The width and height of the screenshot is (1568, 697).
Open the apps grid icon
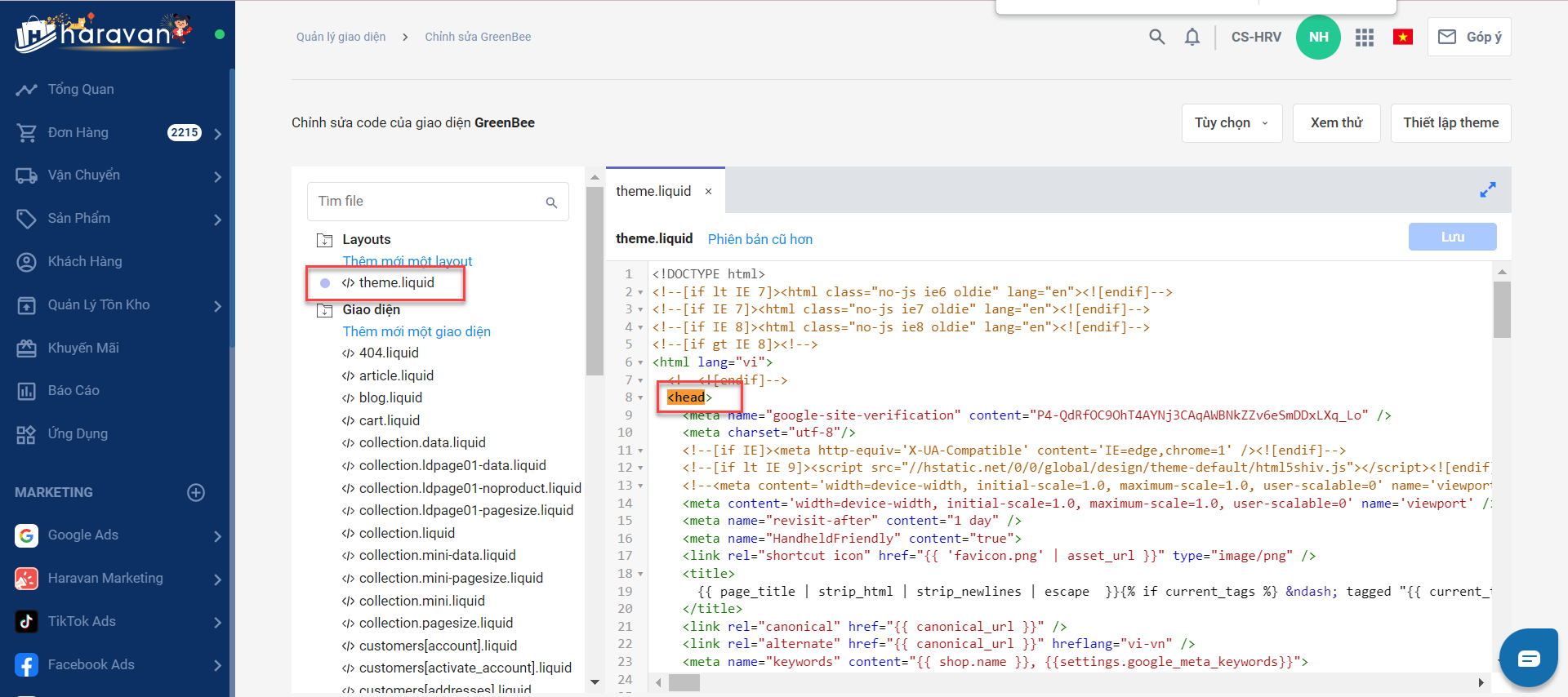(x=1364, y=38)
